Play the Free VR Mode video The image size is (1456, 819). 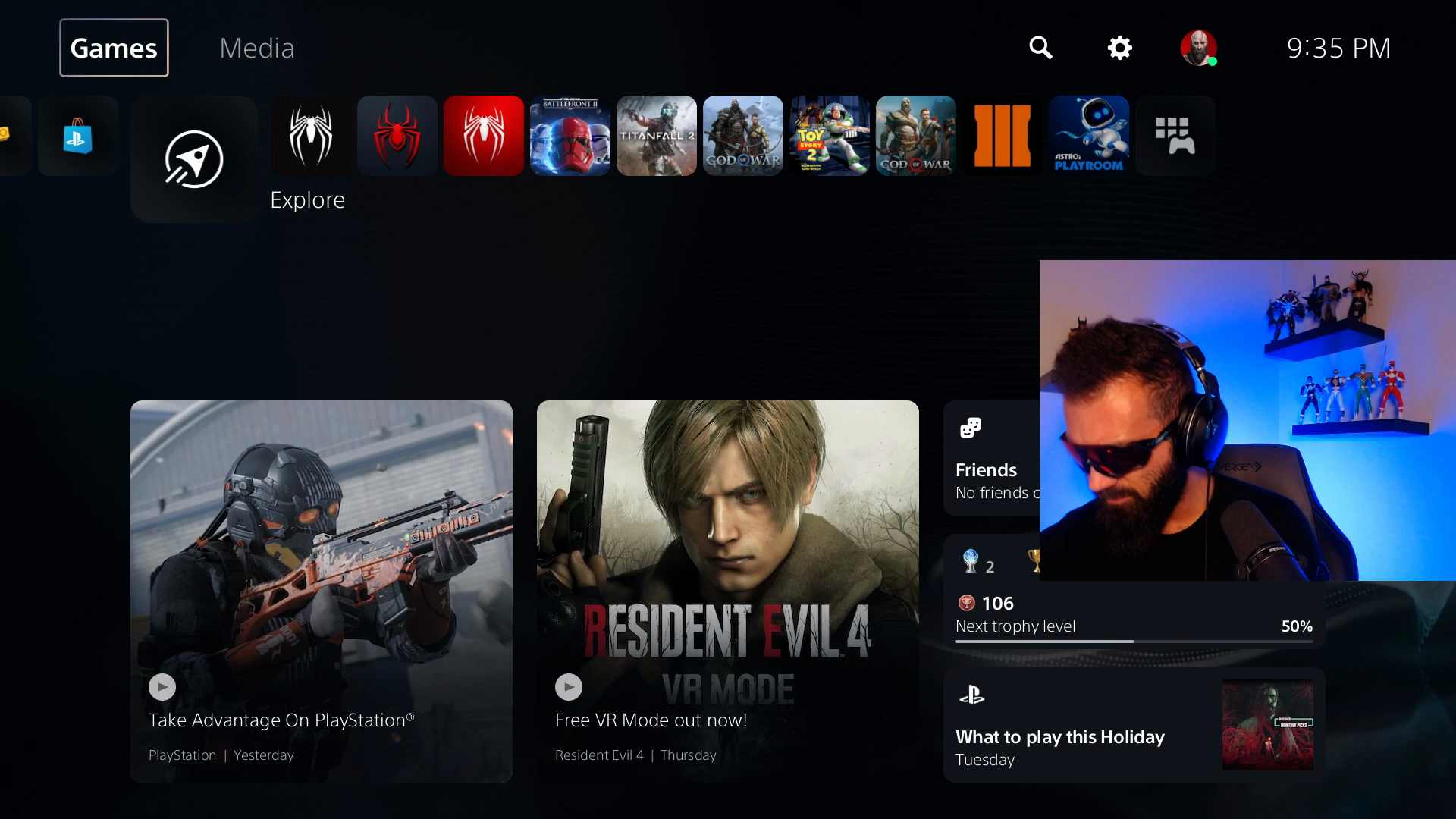(x=569, y=687)
